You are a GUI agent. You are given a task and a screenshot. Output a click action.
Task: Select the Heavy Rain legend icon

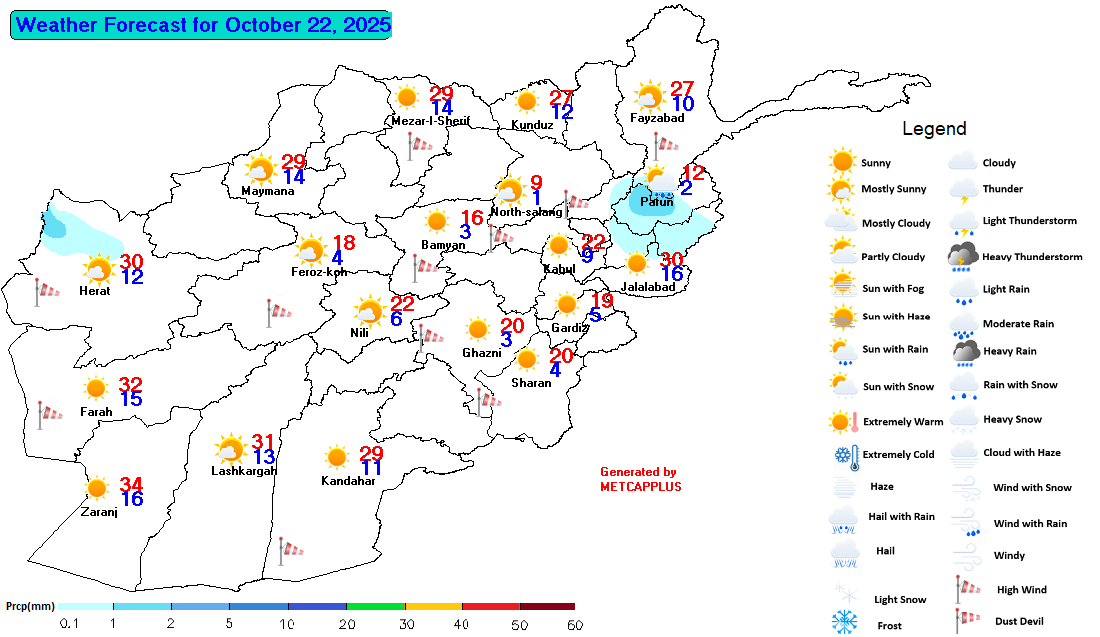tap(965, 351)
